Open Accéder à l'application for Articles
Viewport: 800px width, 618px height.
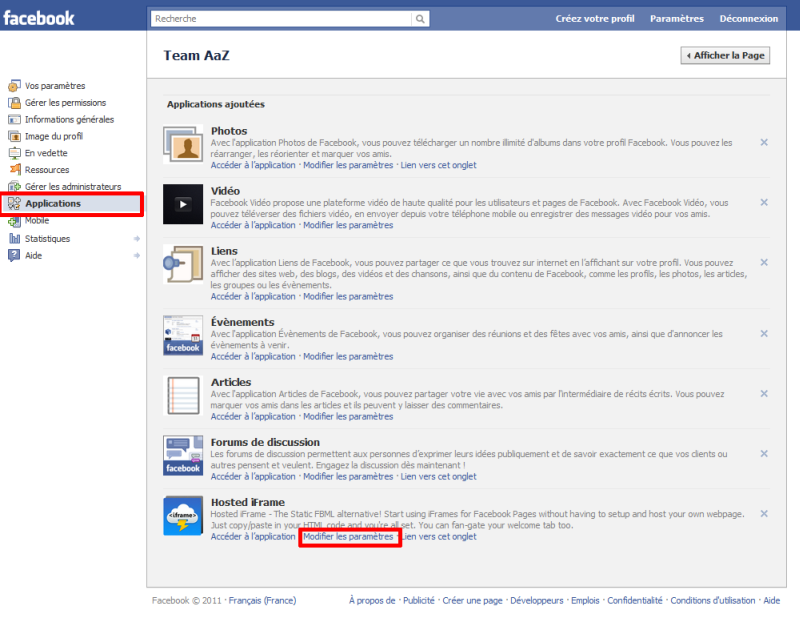click(253, 416)
